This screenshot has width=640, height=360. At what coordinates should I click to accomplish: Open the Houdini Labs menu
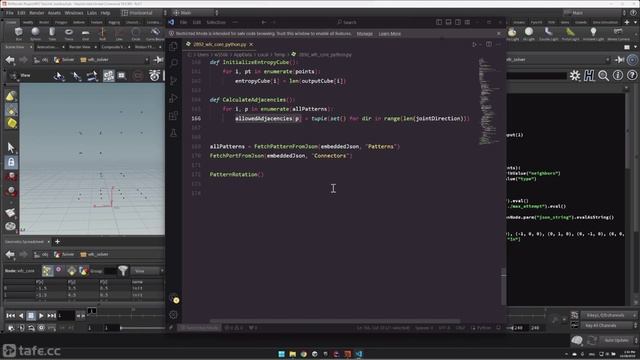click(x=92, y=13)
